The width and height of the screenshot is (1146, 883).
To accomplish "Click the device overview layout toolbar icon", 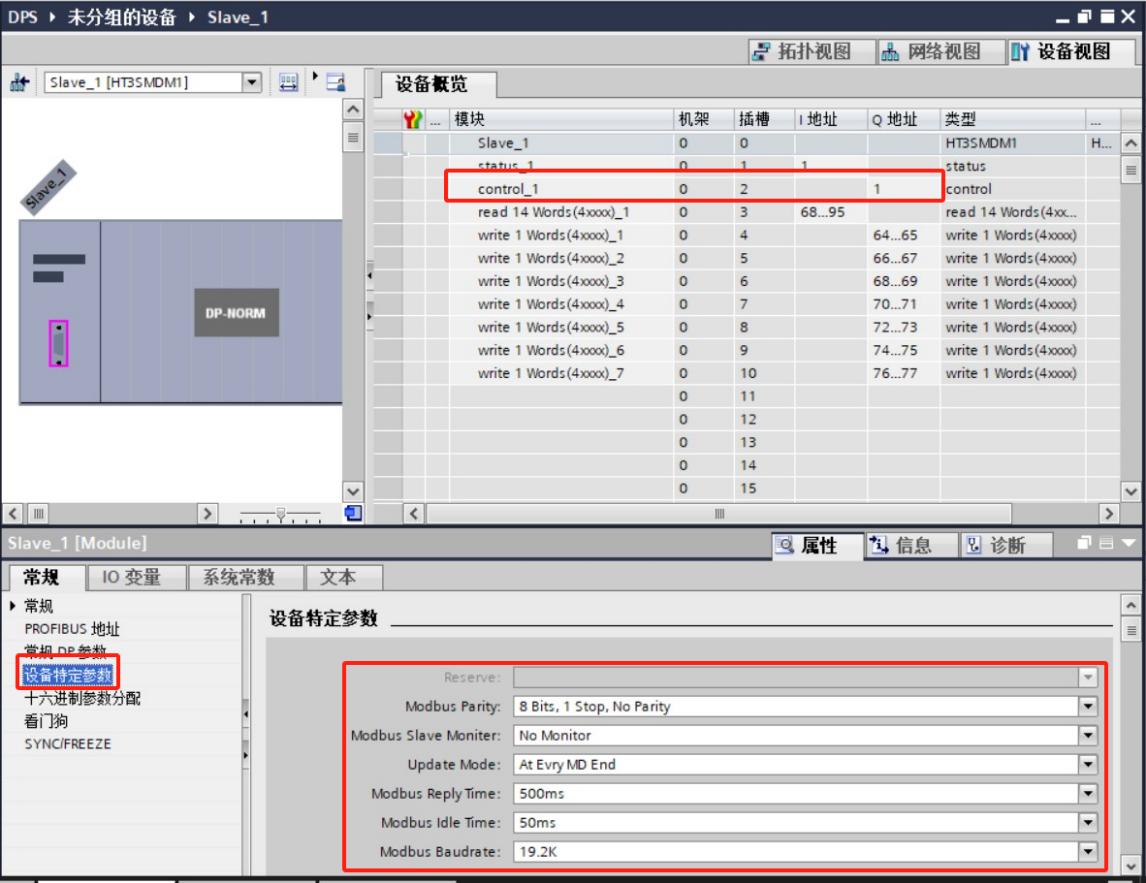I will point(336,83).
